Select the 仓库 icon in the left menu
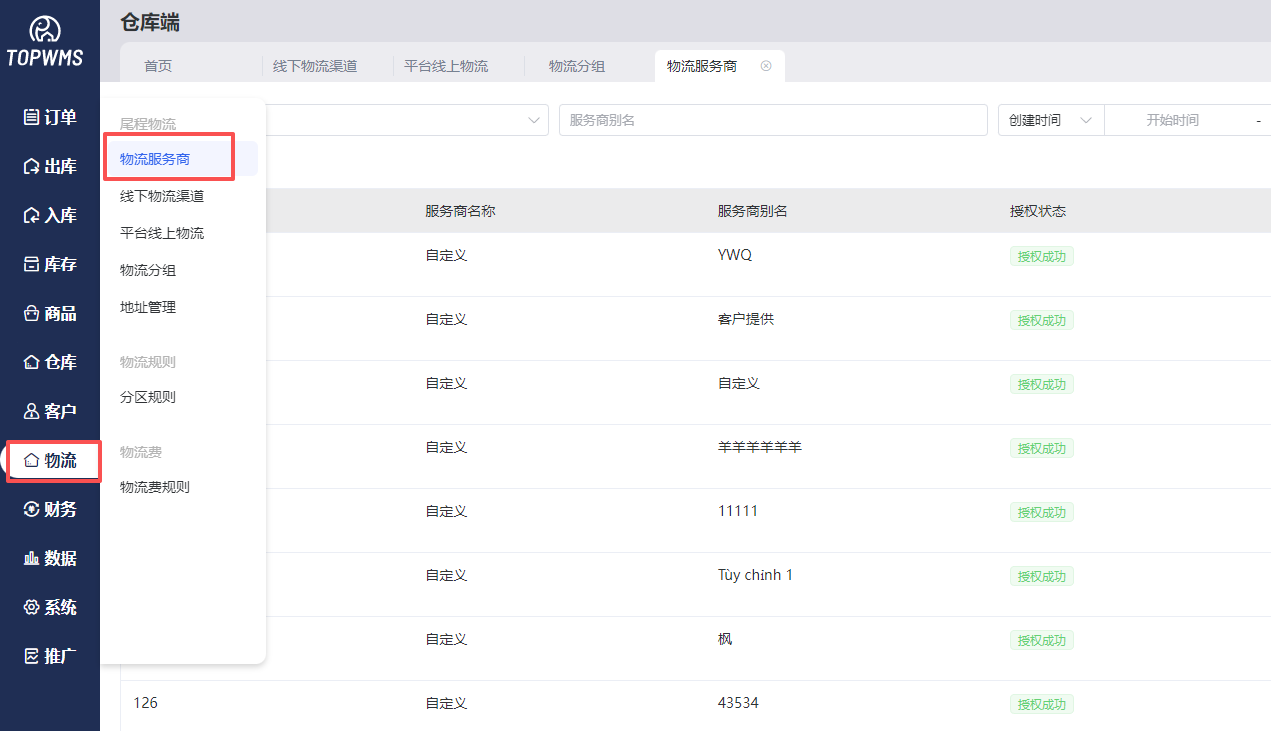 click(x=50, y=362)
